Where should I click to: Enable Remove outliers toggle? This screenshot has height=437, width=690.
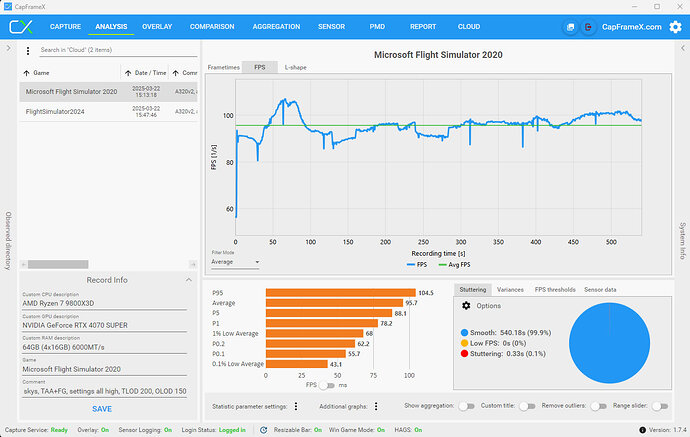click(x=598, y=406)
